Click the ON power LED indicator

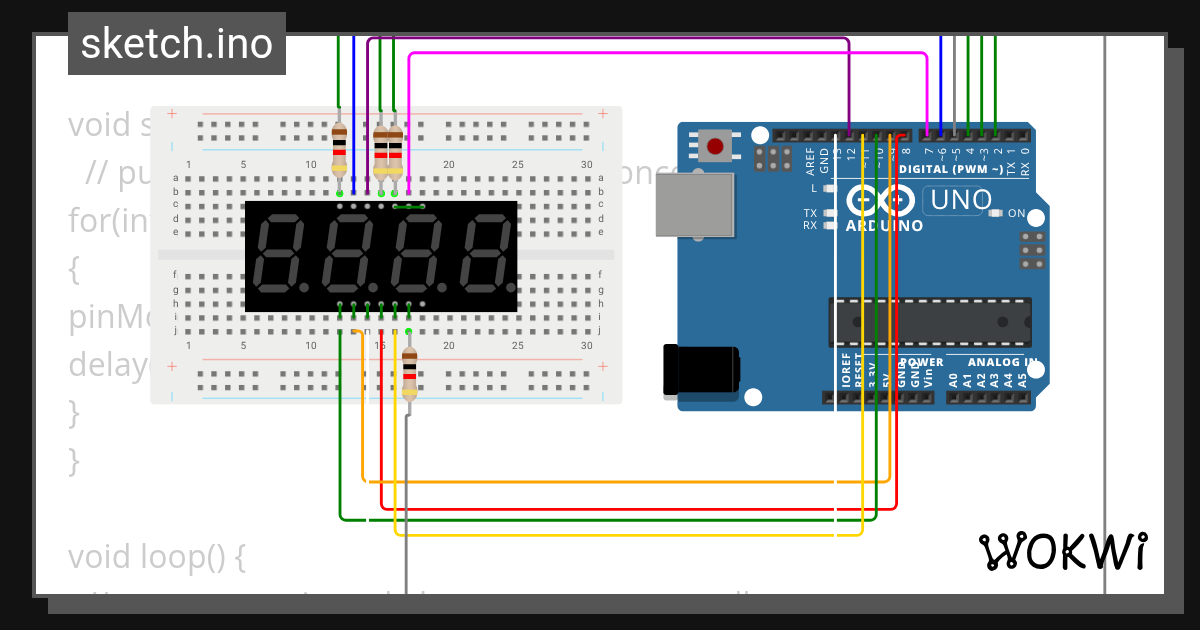[x=994, y=213]
